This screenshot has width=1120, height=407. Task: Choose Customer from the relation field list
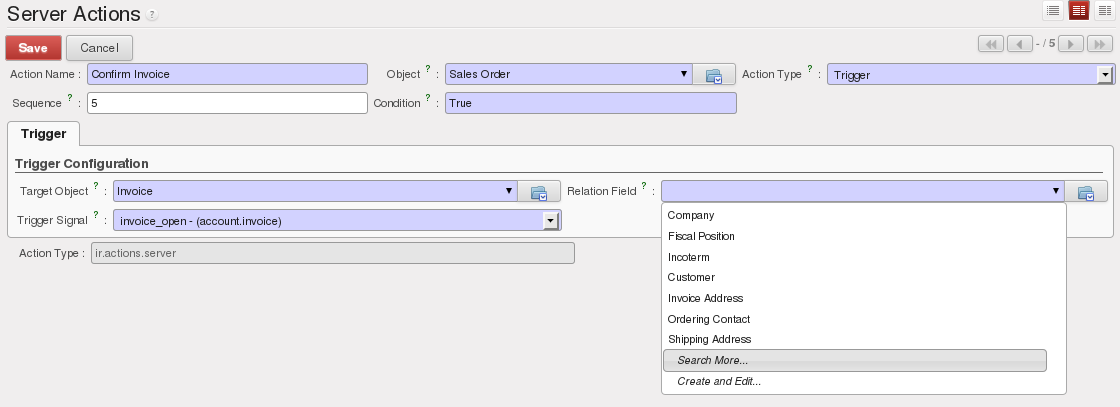tap(691, 277)
